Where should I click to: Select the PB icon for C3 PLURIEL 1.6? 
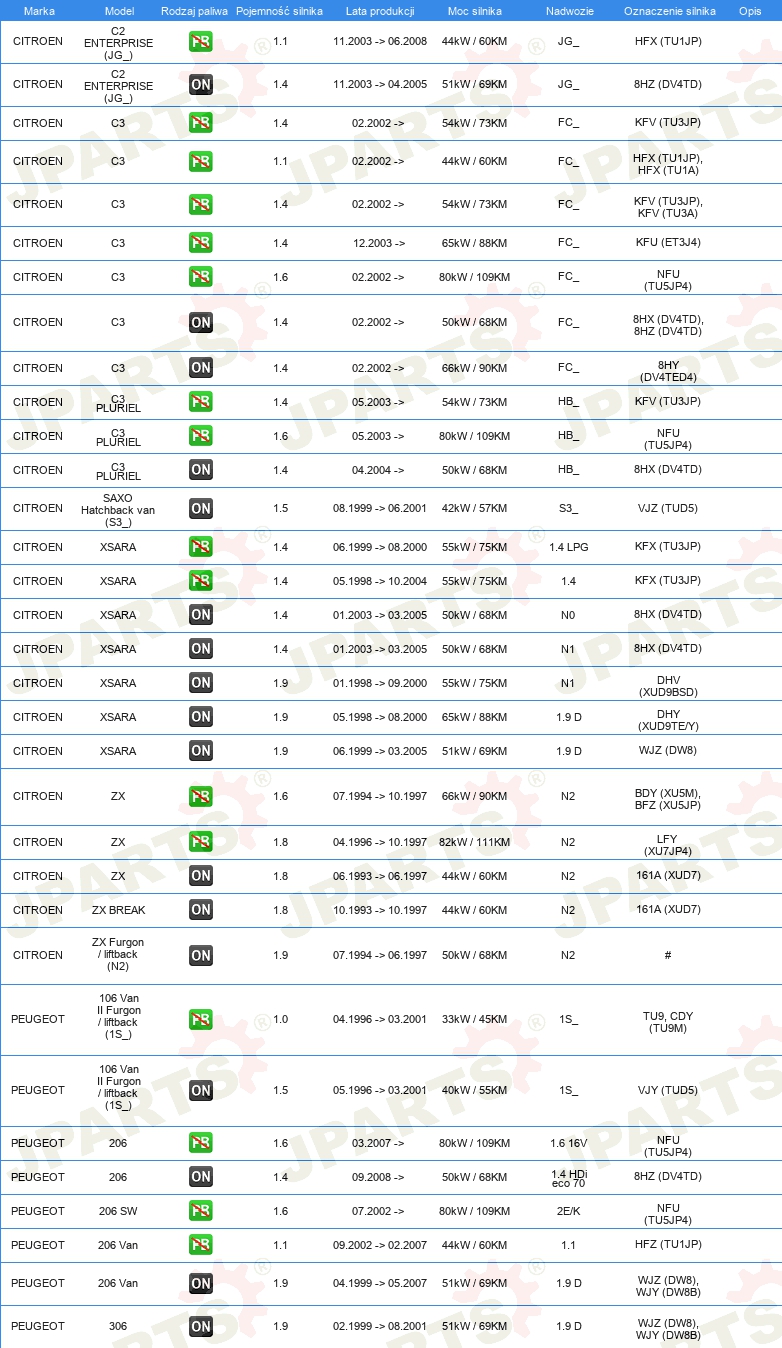201,436
